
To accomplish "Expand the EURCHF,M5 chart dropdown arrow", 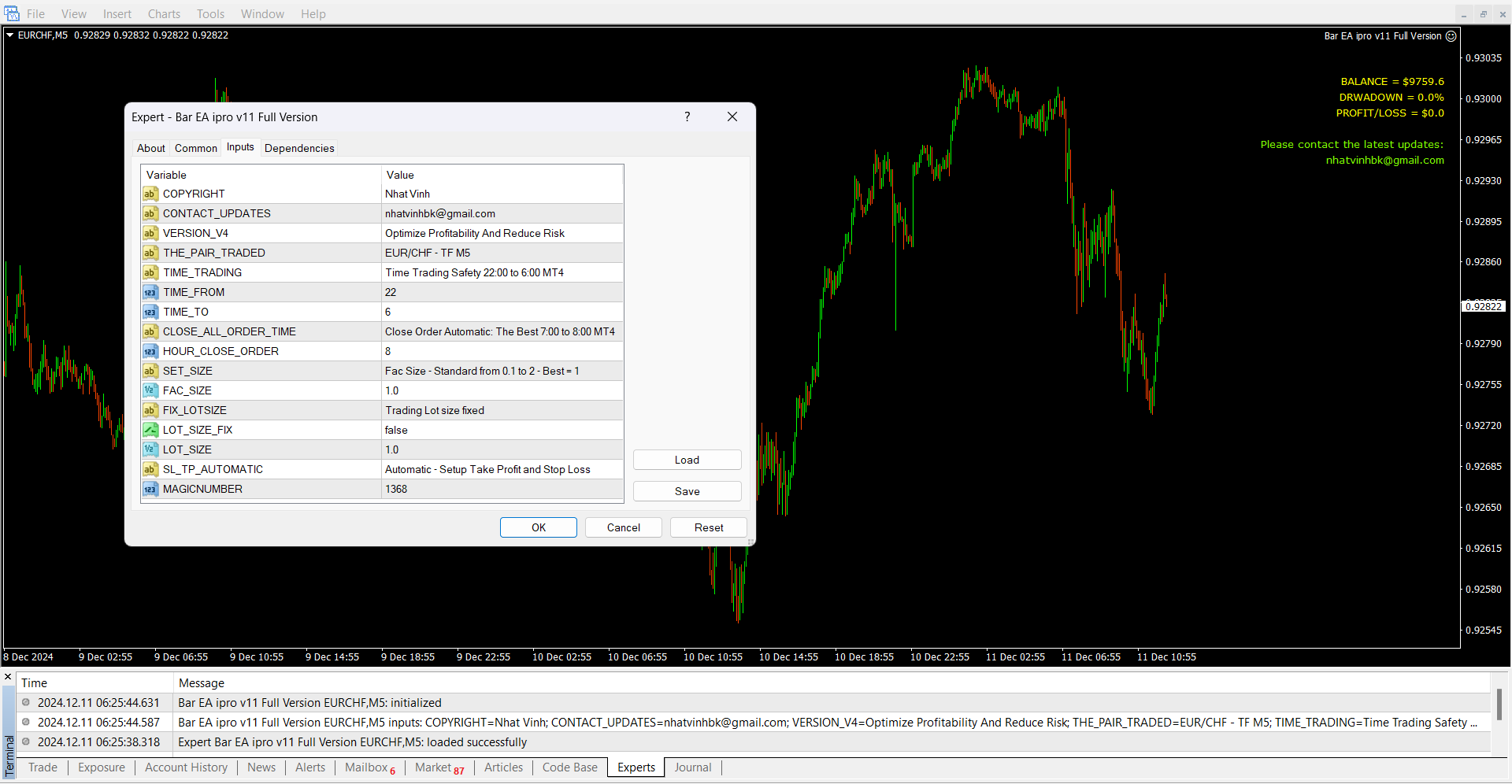I will [x=10, y=35].
